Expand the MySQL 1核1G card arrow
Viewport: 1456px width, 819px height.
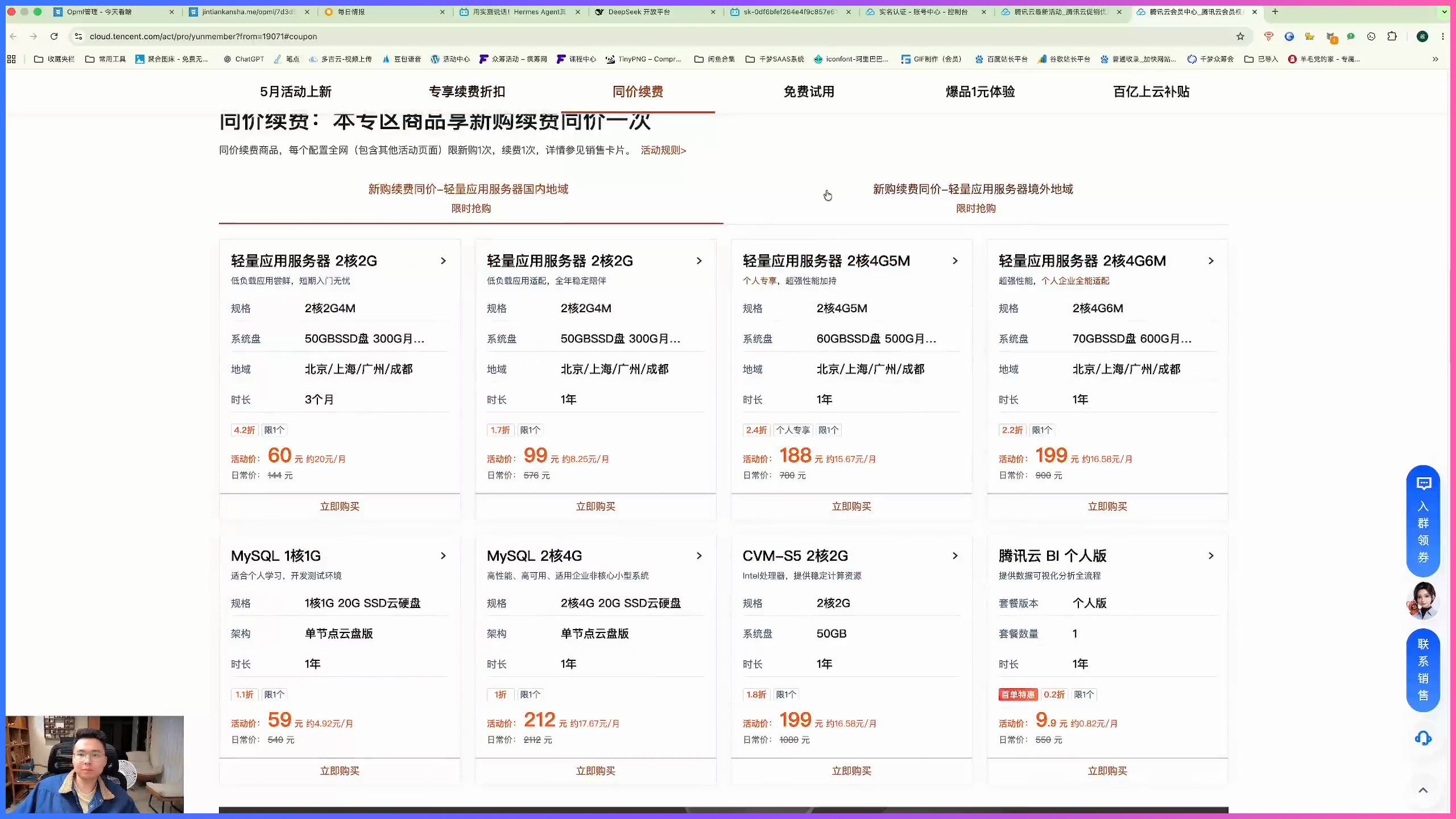[444, 556]
